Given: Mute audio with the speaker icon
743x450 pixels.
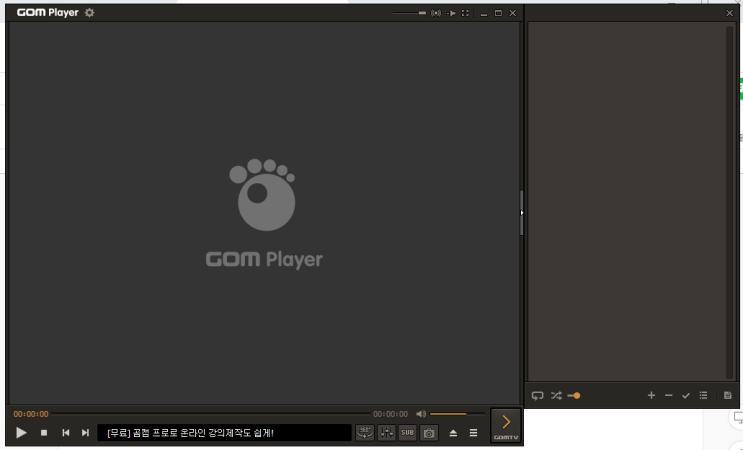Looking at the screenshot, I should click(x=421, y=414).
